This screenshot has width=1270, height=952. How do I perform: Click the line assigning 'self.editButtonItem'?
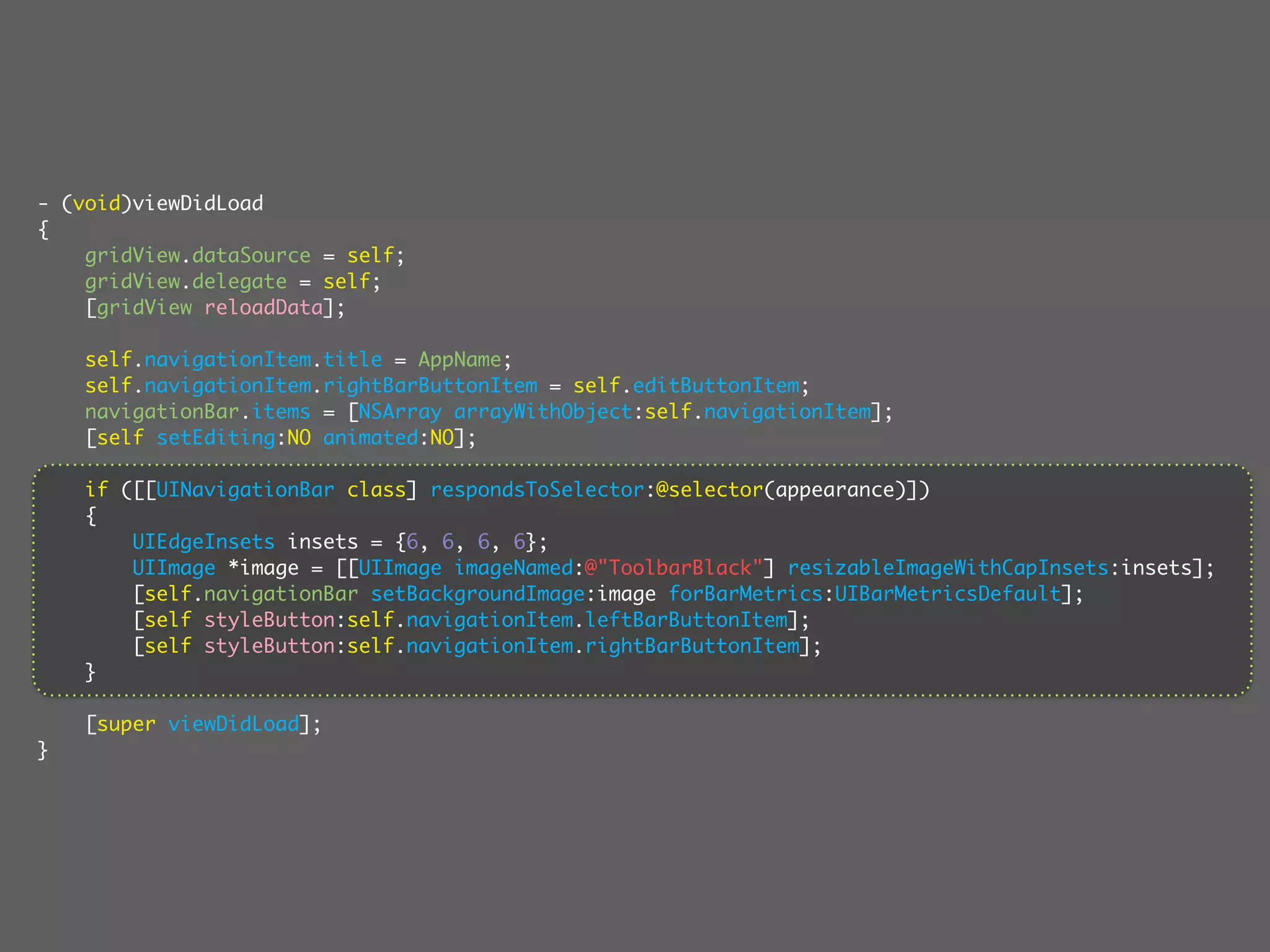pos(447,386)
